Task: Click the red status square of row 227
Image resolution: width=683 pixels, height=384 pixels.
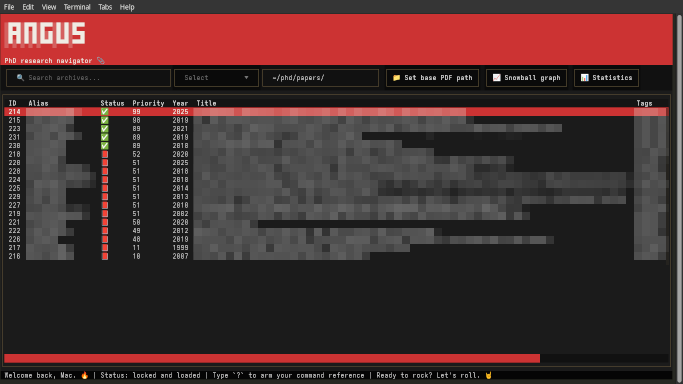Action: pyautogui.click(x=105, y=205)
